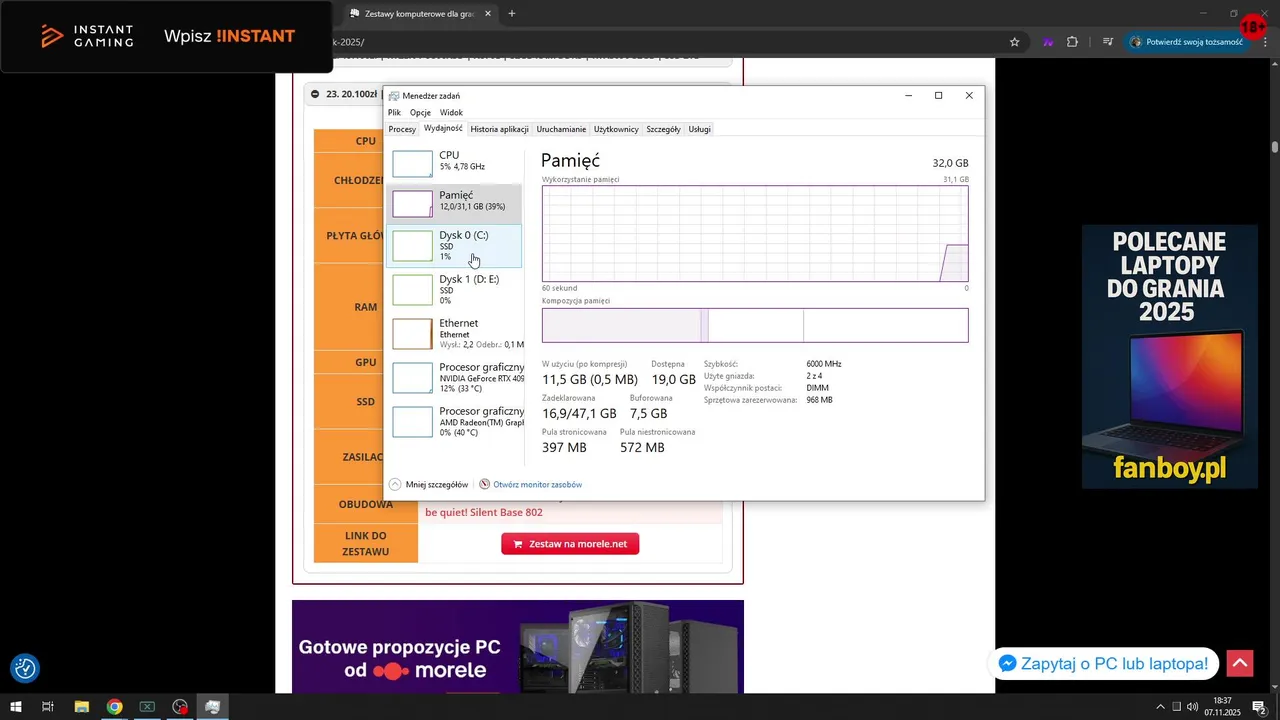The width and height of the screenshot is (1280, 720).
Task: Click purple extension icon in Chrome toolbar
Action: point(1048,42)
